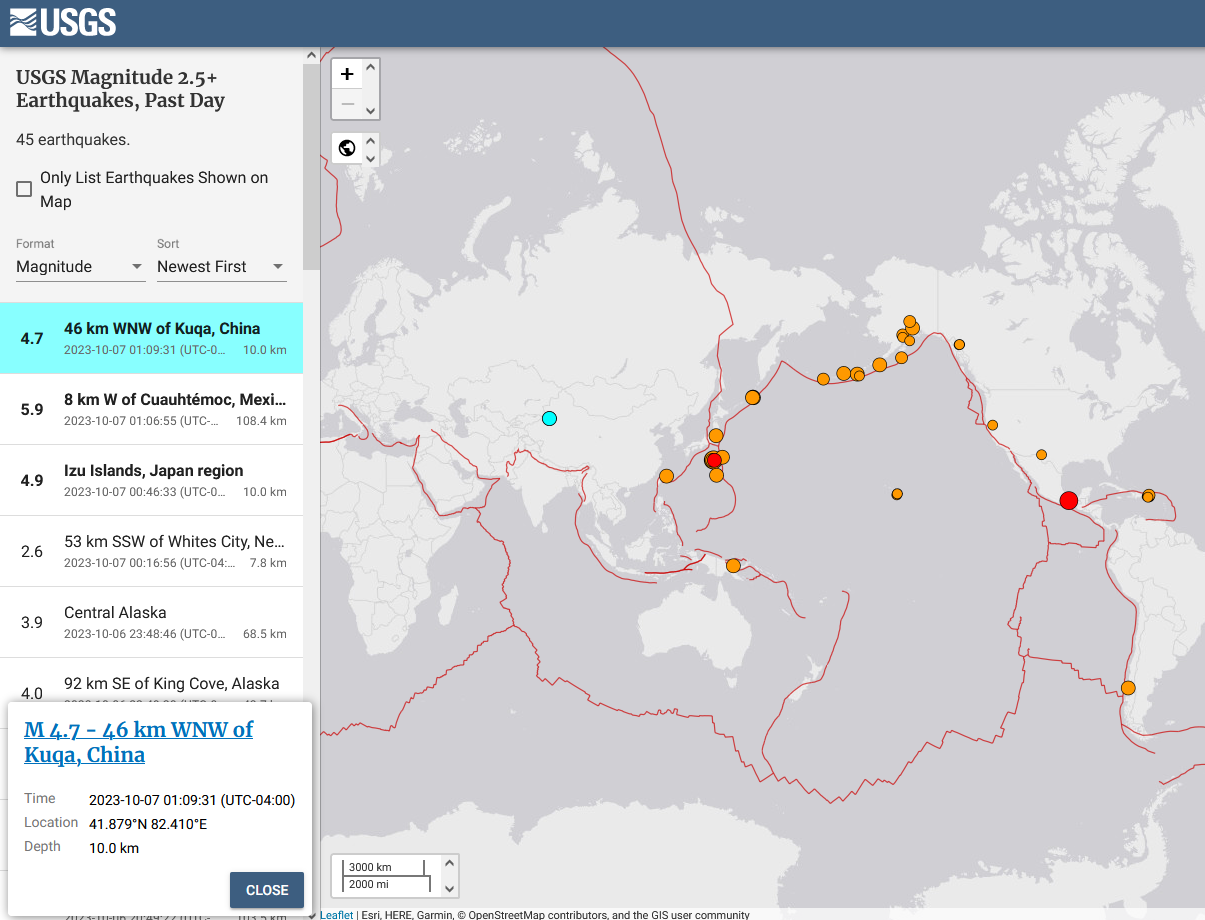Open the globe map-layers control

coord(347,148)
